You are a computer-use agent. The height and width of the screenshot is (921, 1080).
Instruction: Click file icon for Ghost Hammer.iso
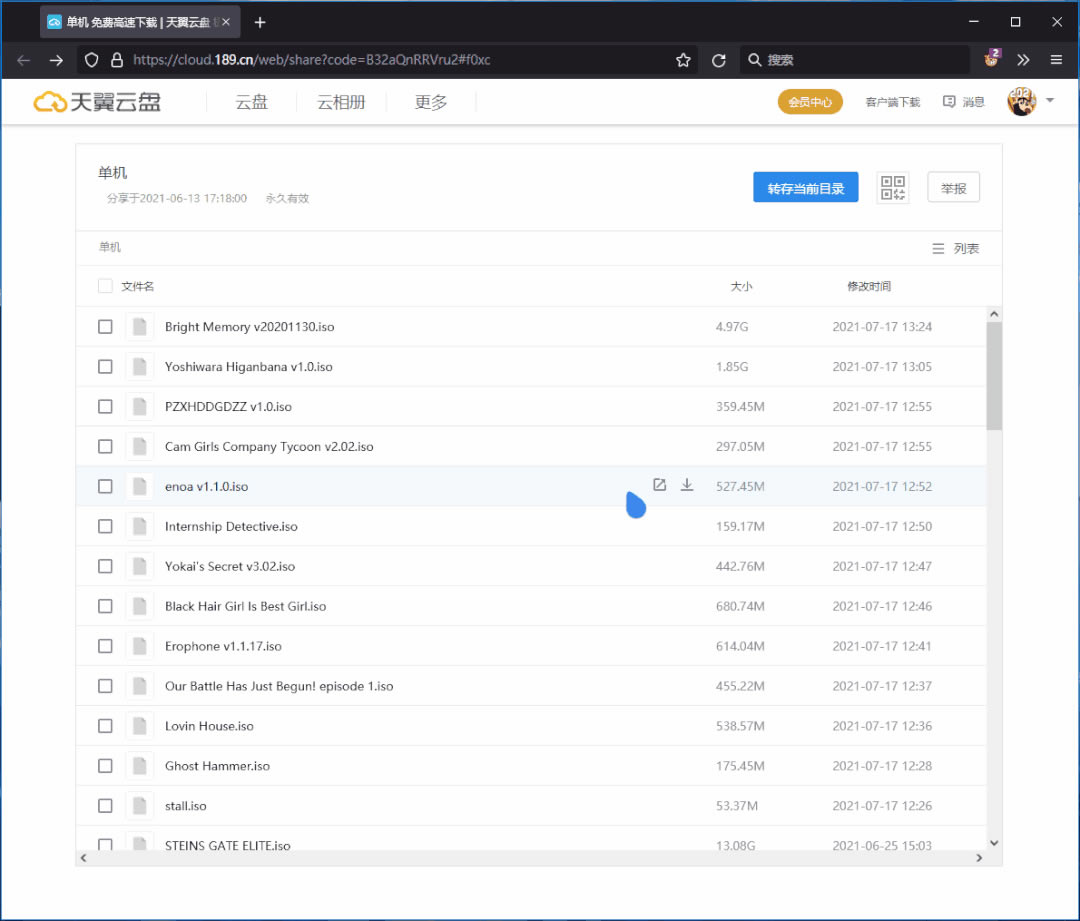pyautogui.click(x=140, y=766)
